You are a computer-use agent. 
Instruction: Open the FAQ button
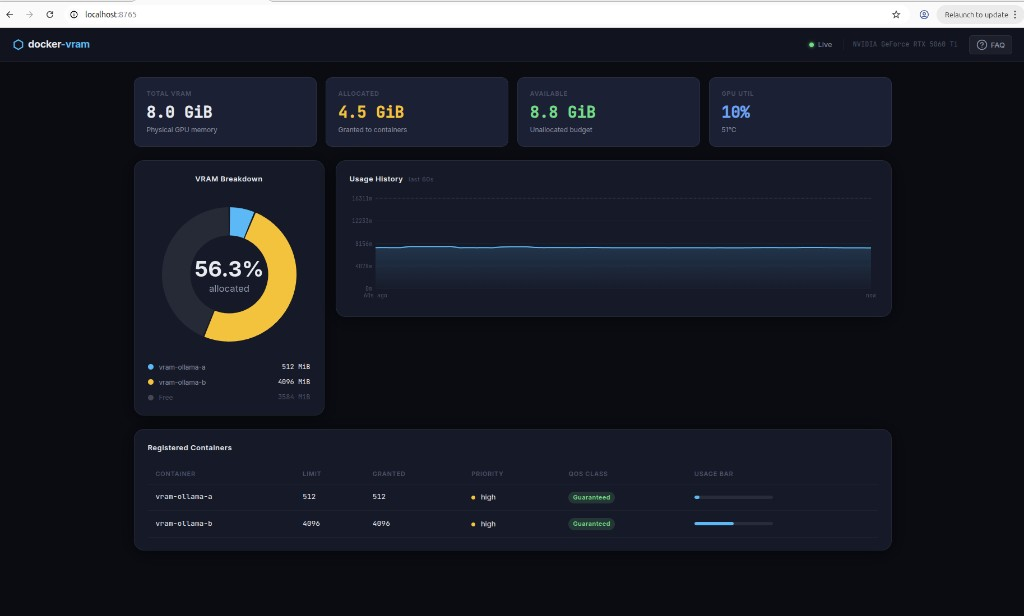[990, 44]
